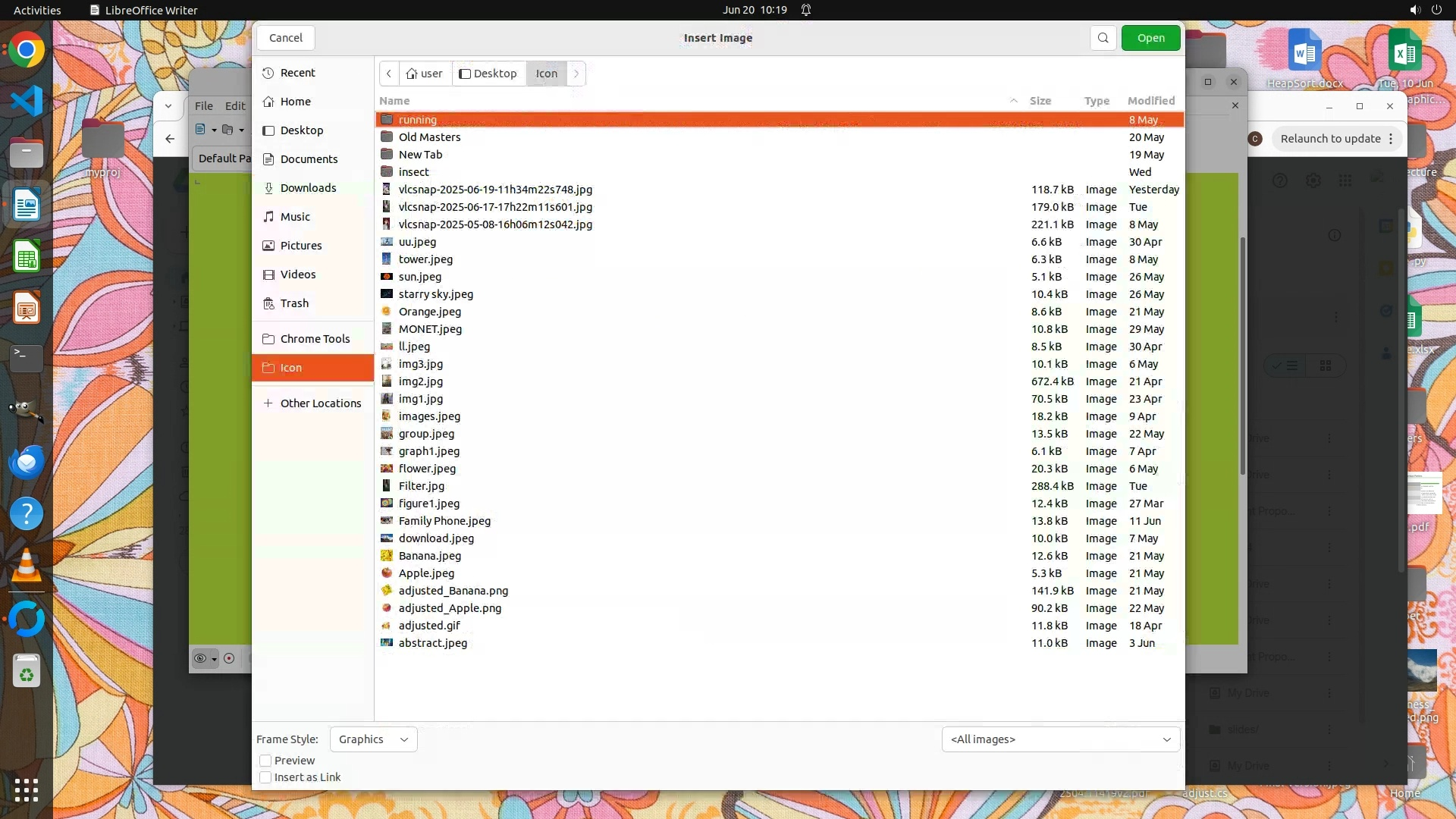Click the back arrow in path bar
Screen dimensions: 1456x819
tap(389, 74)
